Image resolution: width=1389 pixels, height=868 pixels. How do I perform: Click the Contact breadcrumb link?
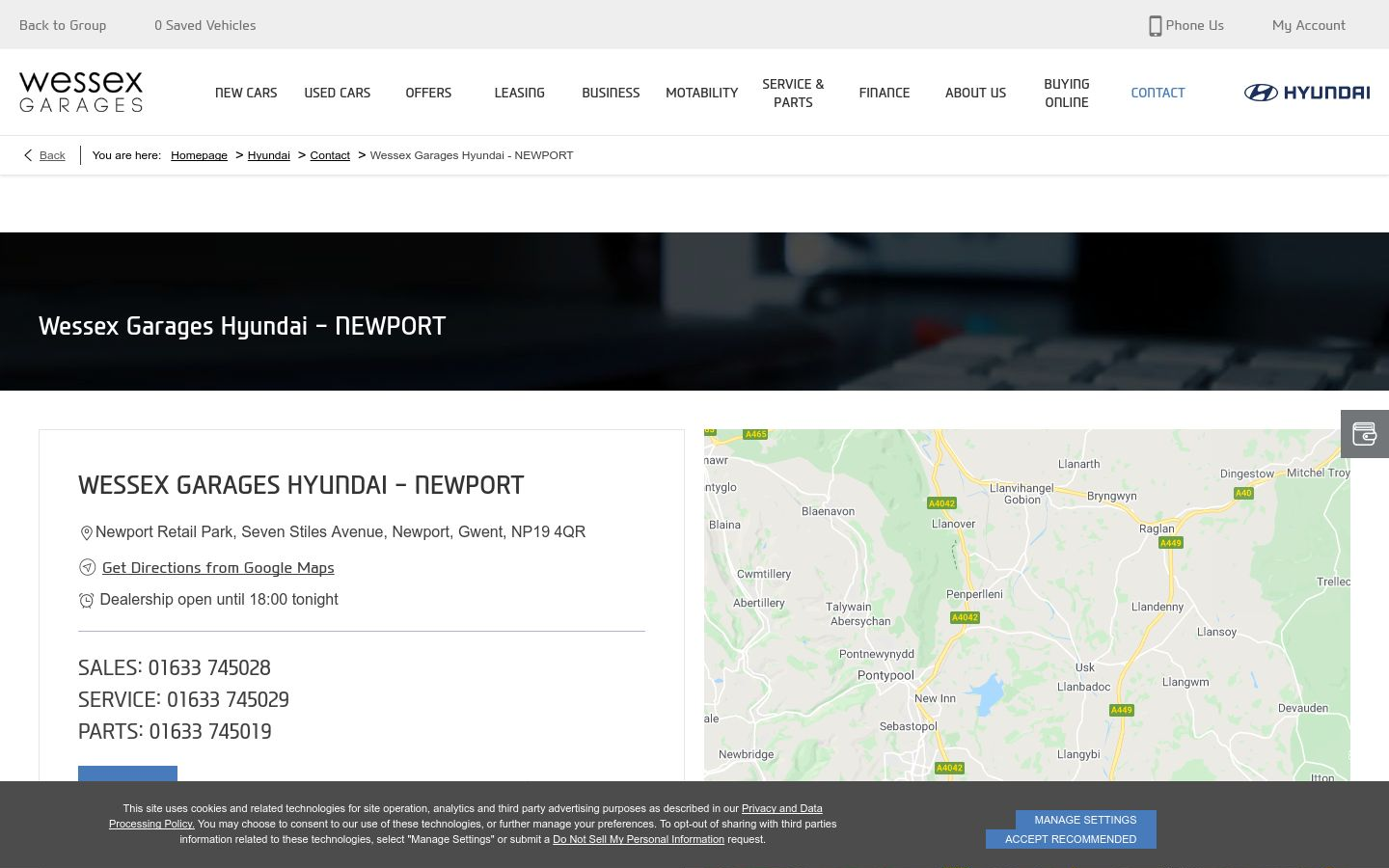click(x=330, y=155)
